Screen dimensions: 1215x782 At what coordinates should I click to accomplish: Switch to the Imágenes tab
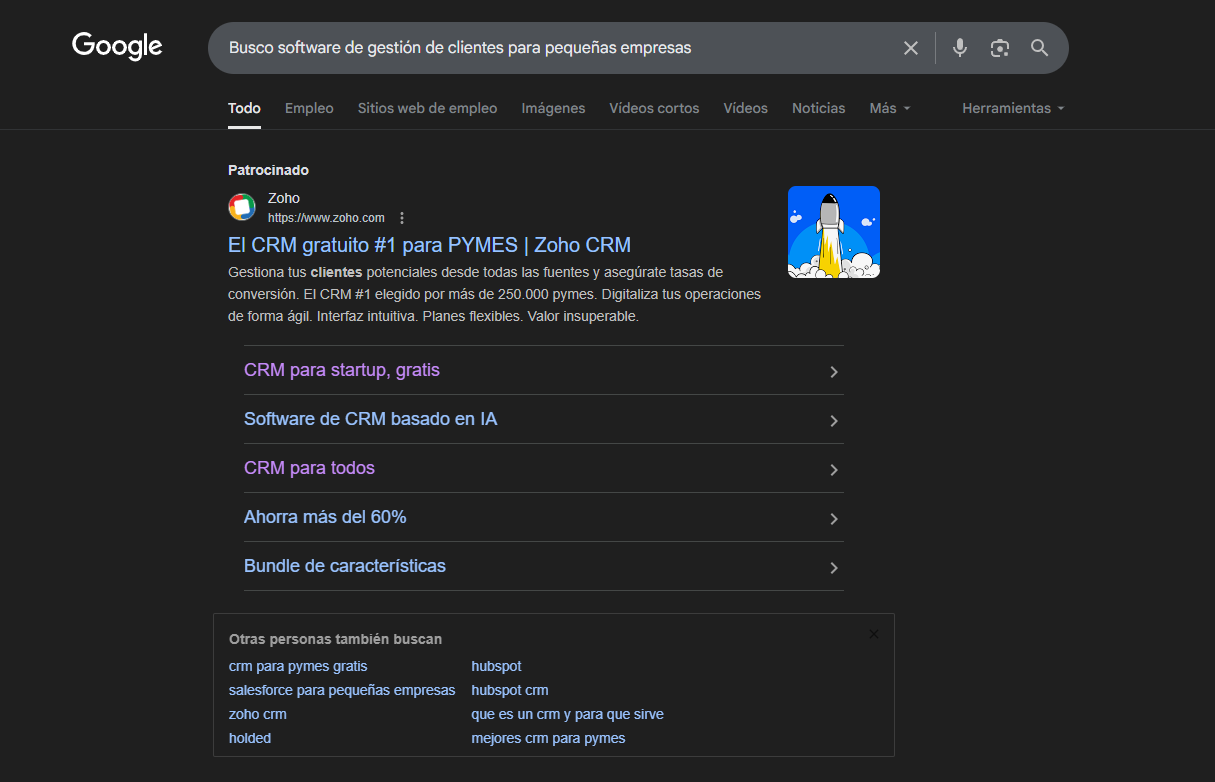[553, 108]
